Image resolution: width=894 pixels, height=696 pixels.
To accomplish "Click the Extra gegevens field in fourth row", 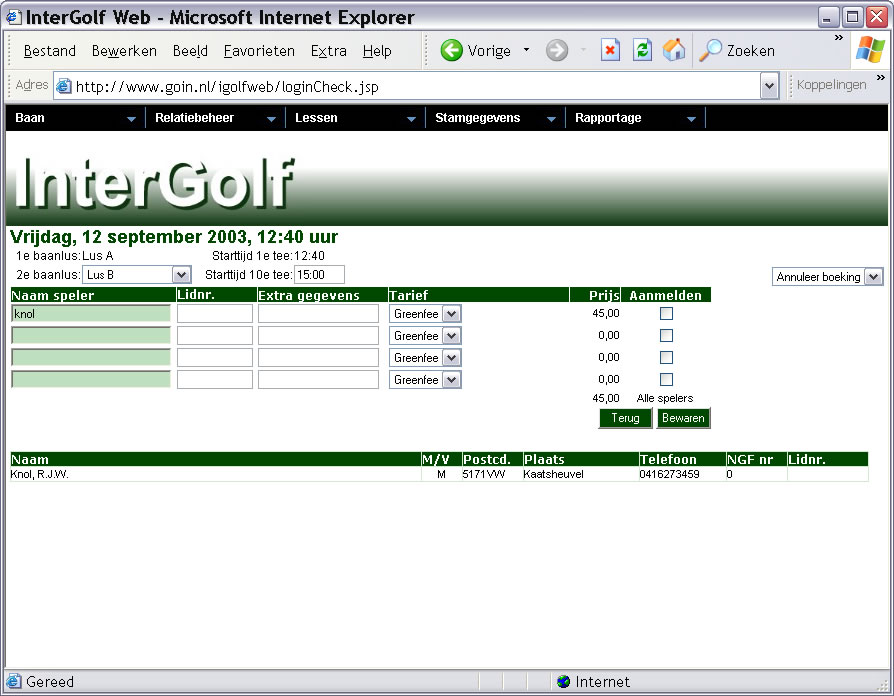I will (x=318, y=380).
